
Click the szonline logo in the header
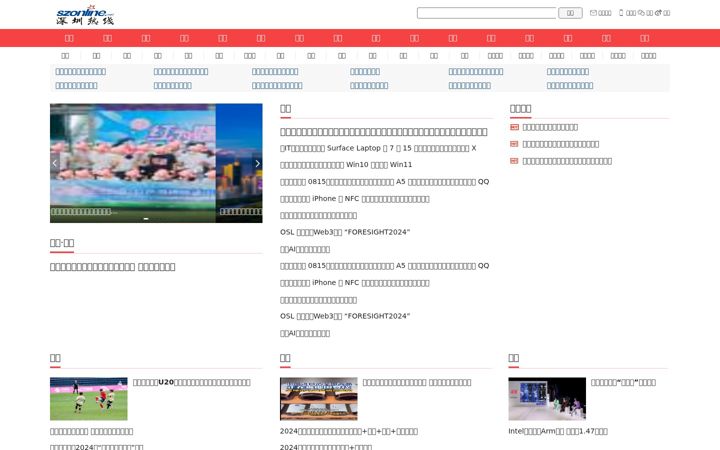(x=85, y=15)
